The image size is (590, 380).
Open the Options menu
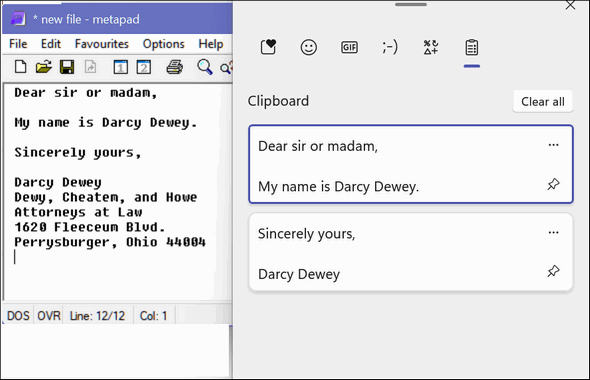pyautogui.click(x=164, y=44)
